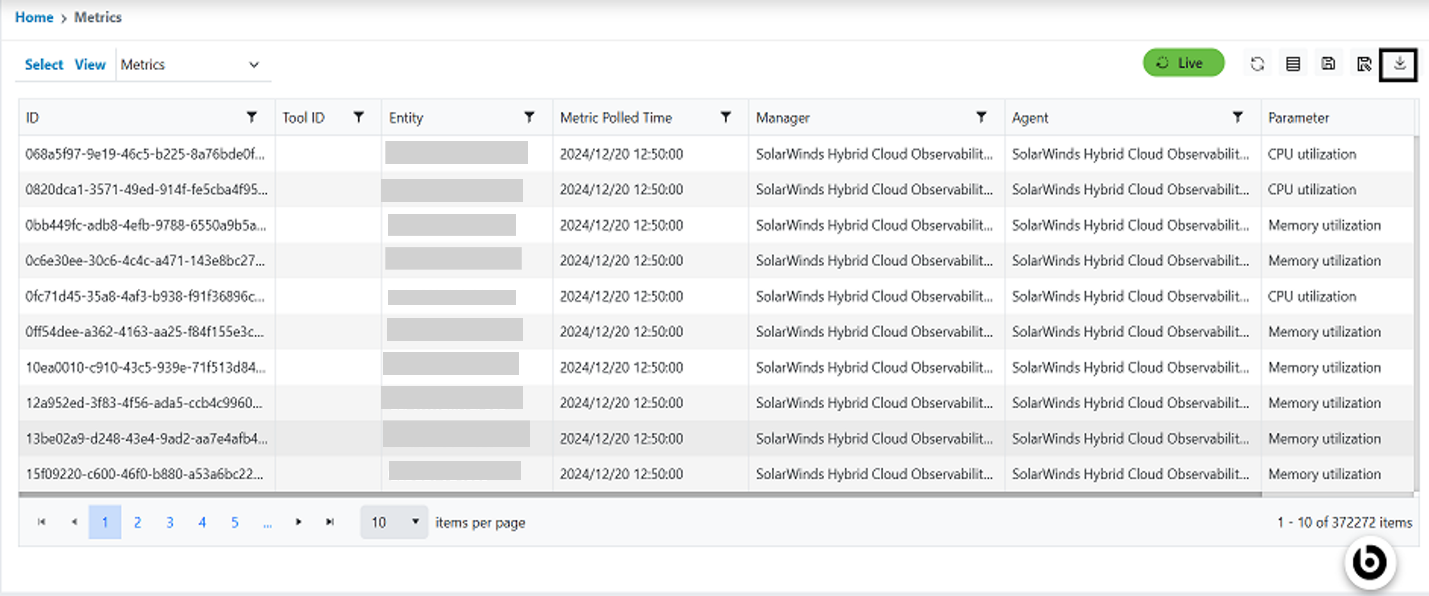Go to the next page arrow
This screenshot has height=596, width=1429.
point(298,522)
